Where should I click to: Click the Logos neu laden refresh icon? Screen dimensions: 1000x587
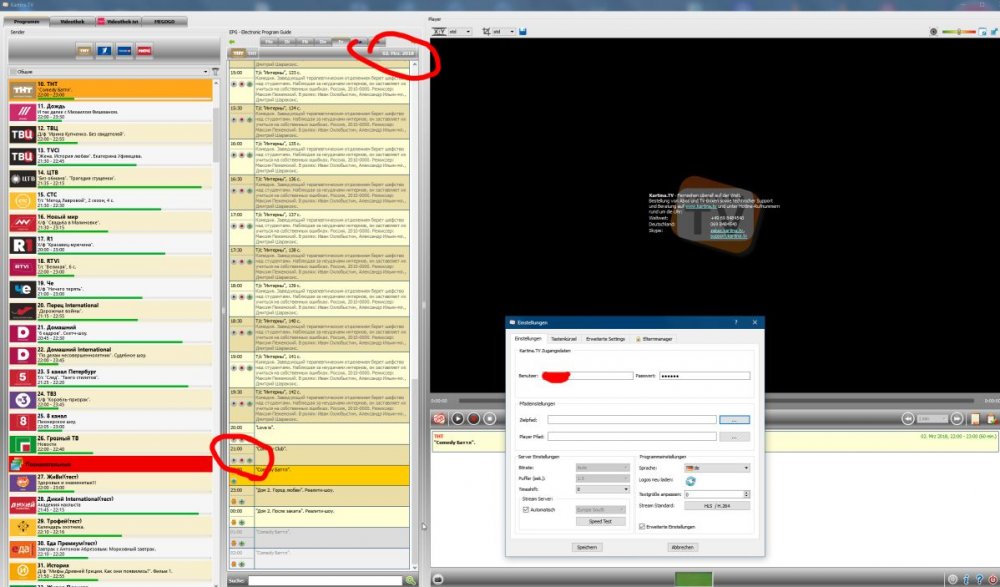(x=690, y=481)
